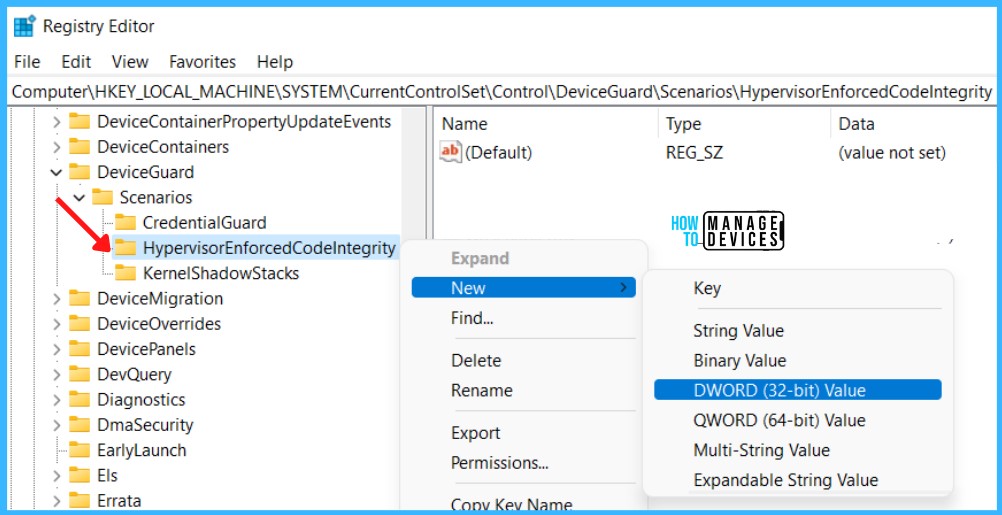The image size is (1002, 515).
Task: Expand the DeviceOverrides key
Action: [57, 324]
